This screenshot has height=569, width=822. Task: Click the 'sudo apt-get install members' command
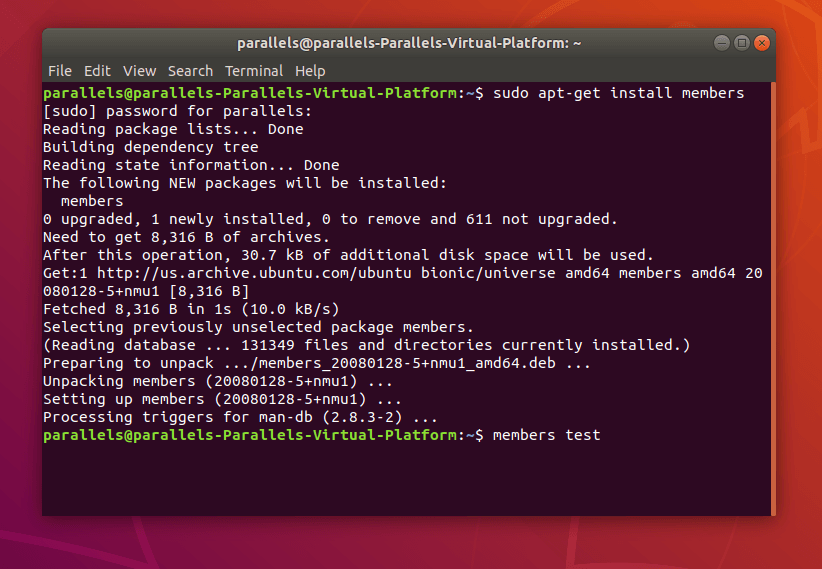point(619,93)
